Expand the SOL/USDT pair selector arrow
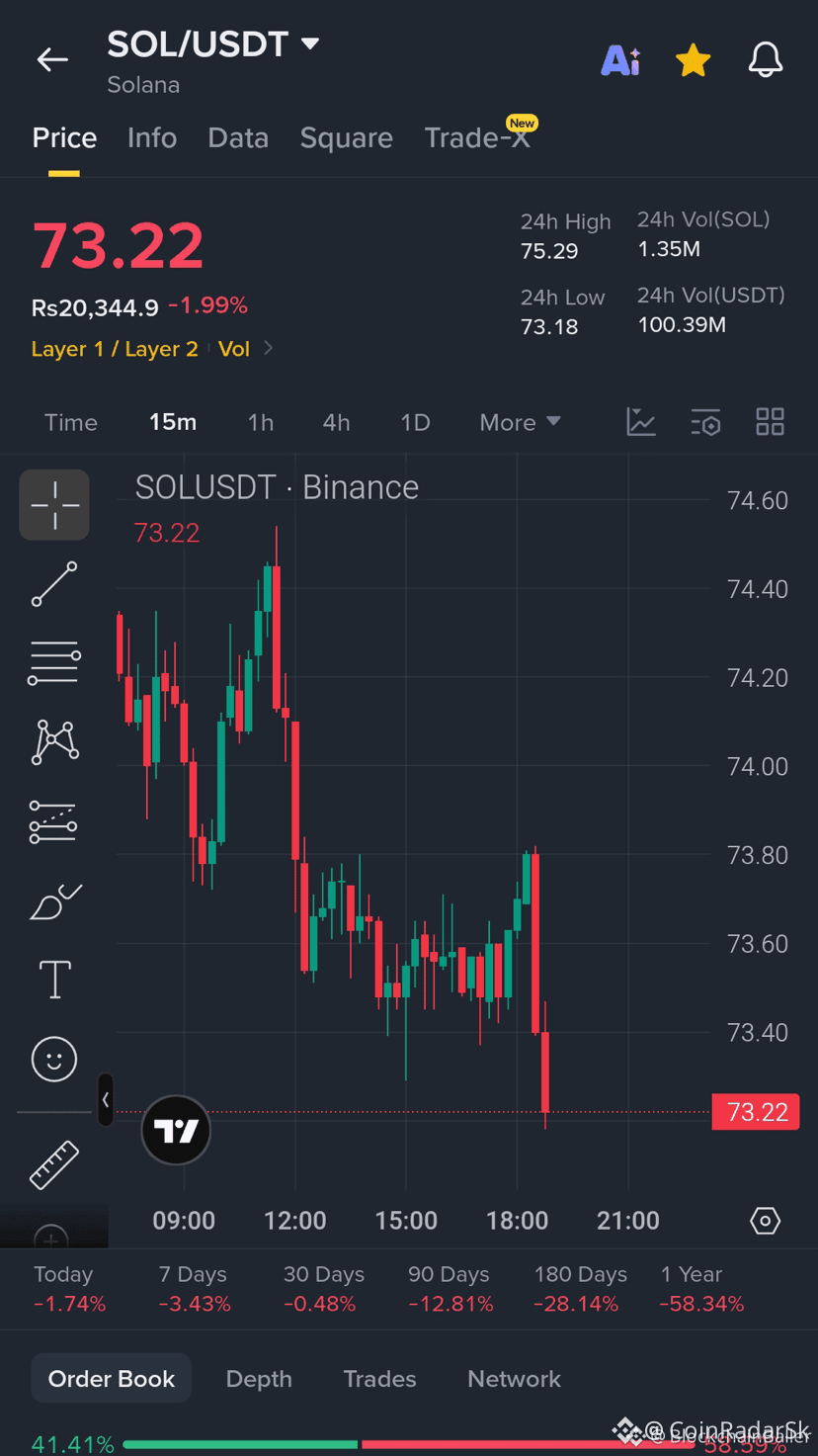The height and width of the screenshot is (1456, 818). [310, 43]
